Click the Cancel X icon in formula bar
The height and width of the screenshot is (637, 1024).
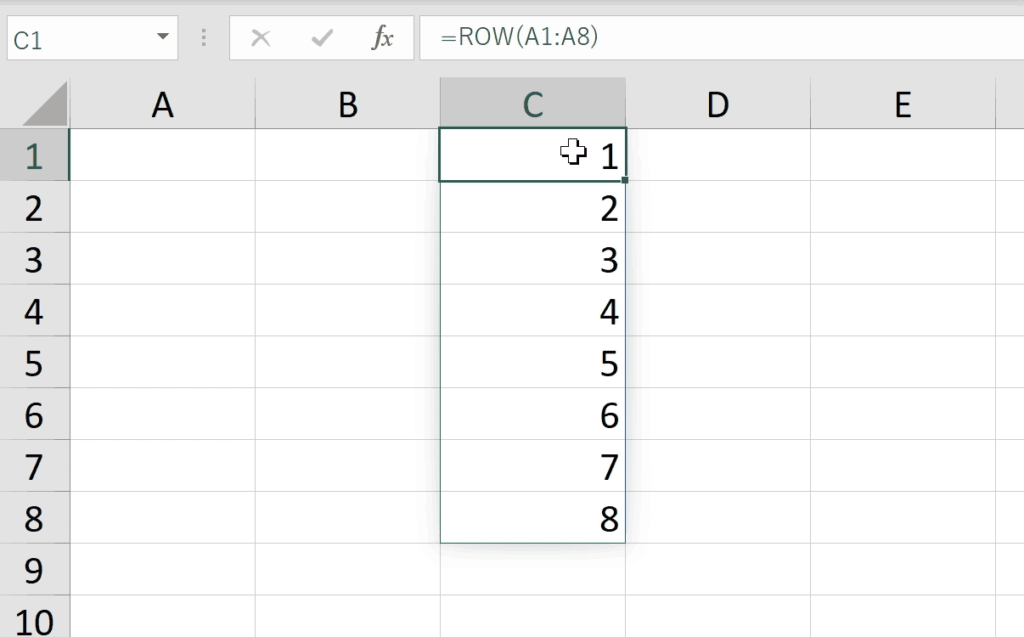pyautogui.click(x=261, y=38)
